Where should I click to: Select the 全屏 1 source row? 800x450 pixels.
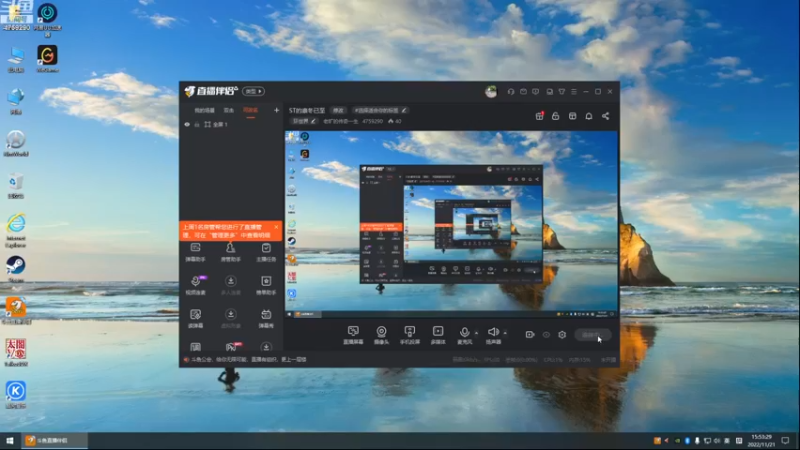coord(231,124)
